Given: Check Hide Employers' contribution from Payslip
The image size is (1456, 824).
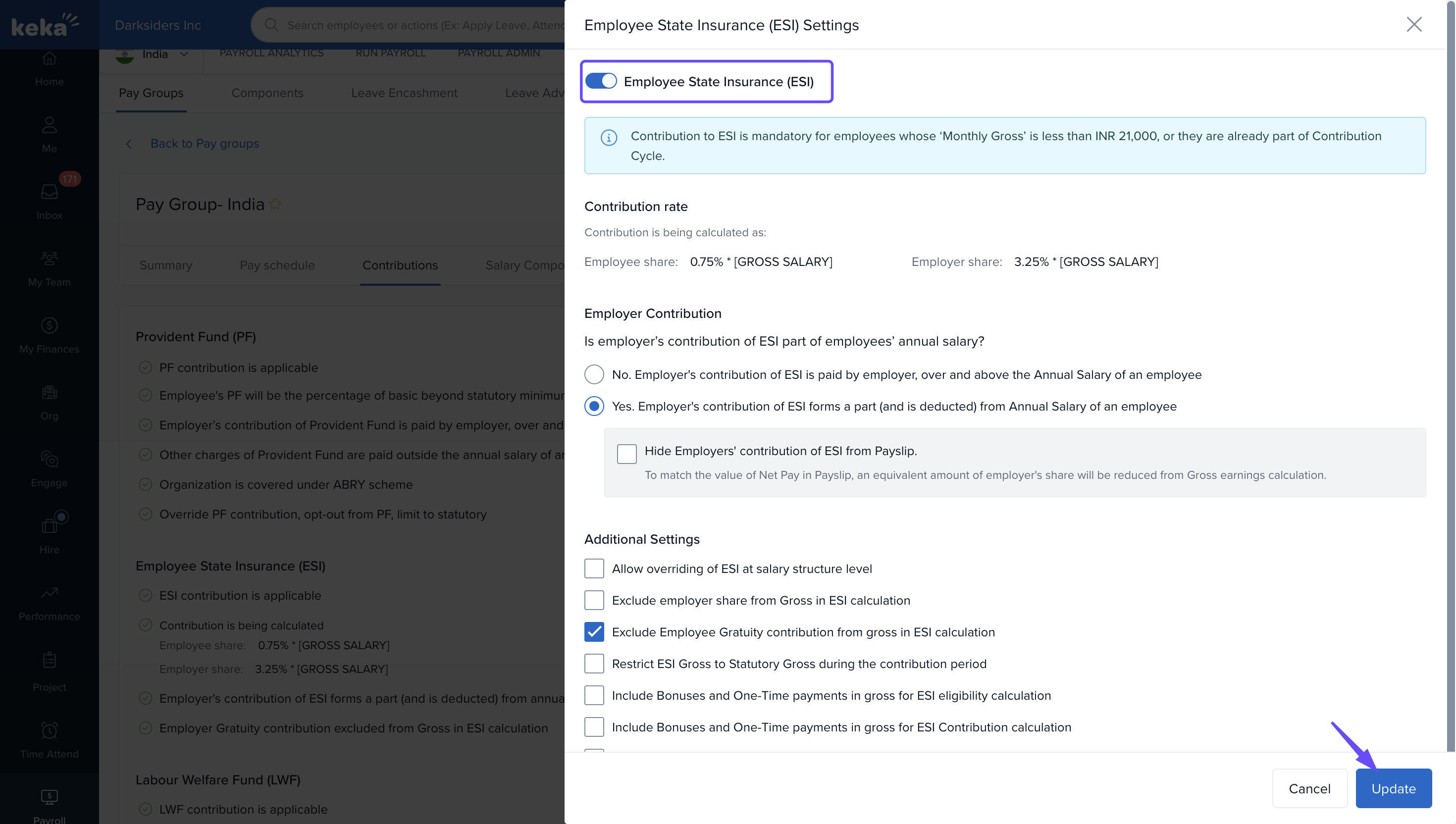Looking at the screenshot, I should click(x=626, y=453).
